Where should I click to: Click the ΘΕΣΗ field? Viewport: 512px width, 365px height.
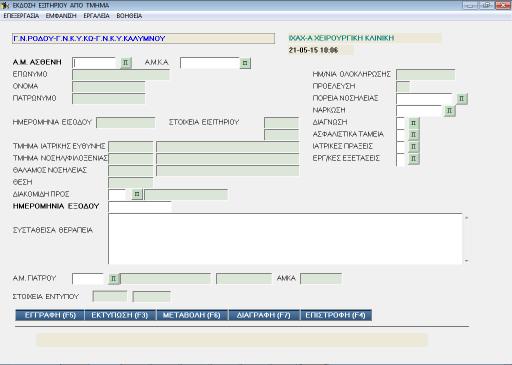(x=131, y=182)
